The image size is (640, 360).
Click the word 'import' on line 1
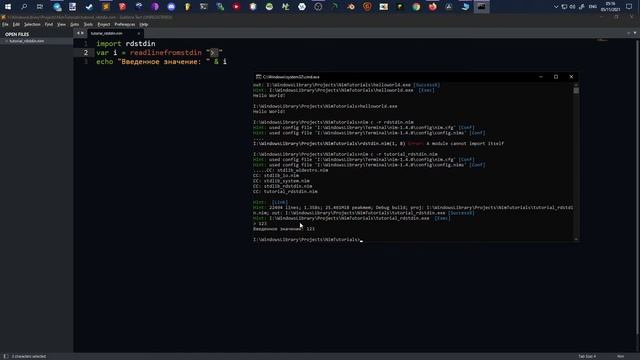109,44
